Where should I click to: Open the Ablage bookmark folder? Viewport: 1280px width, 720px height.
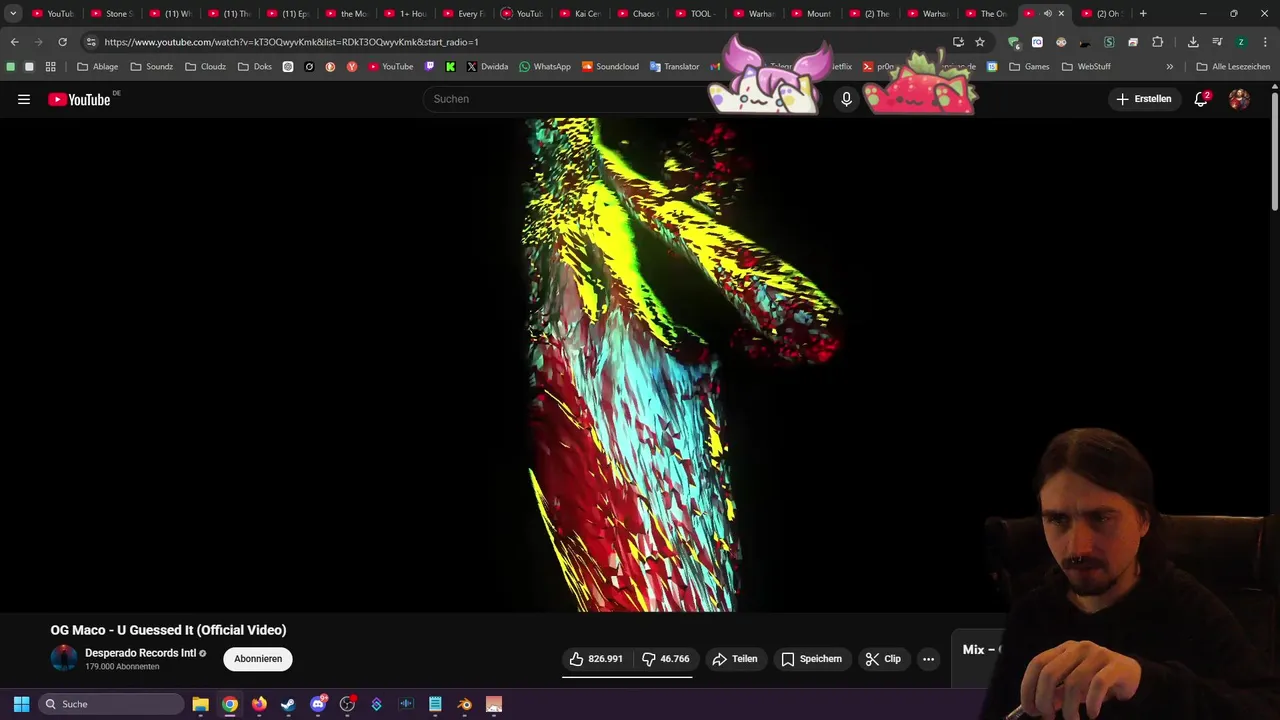coord(97,66)
